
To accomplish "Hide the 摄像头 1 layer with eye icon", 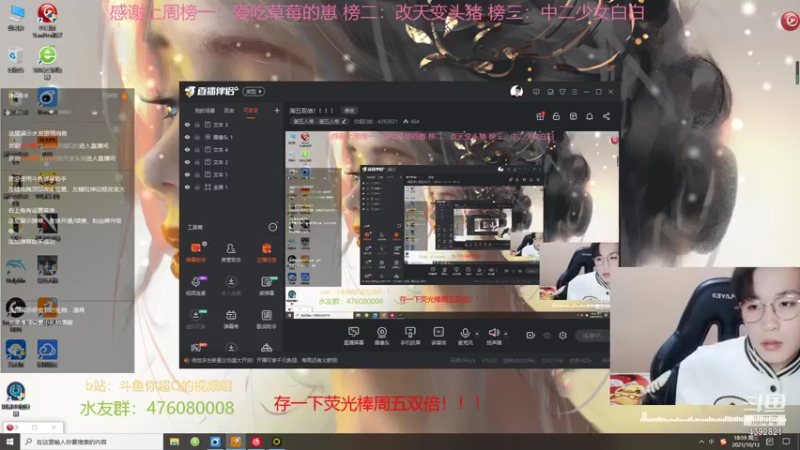I will point(187,137).
